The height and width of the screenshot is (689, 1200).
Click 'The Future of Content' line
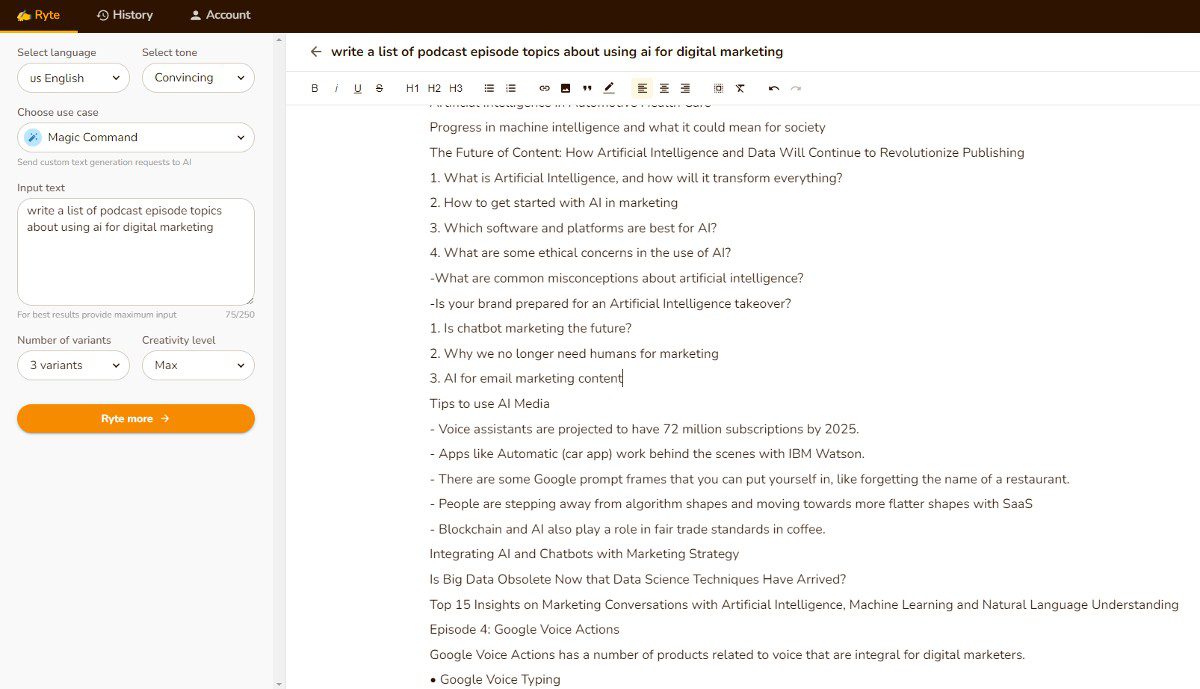[727, 153]
